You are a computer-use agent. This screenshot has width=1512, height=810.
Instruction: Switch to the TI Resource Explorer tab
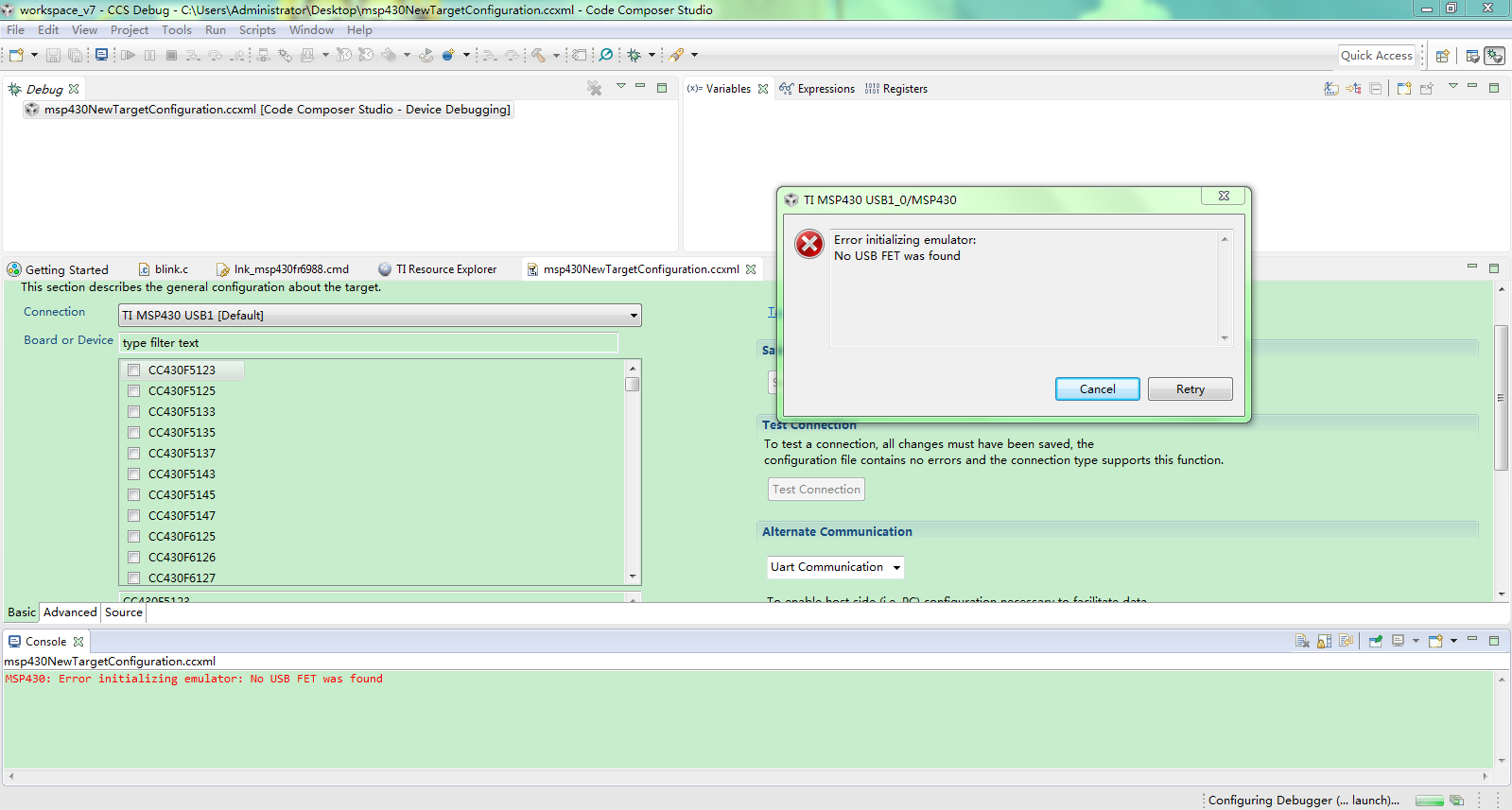(438, 269)
